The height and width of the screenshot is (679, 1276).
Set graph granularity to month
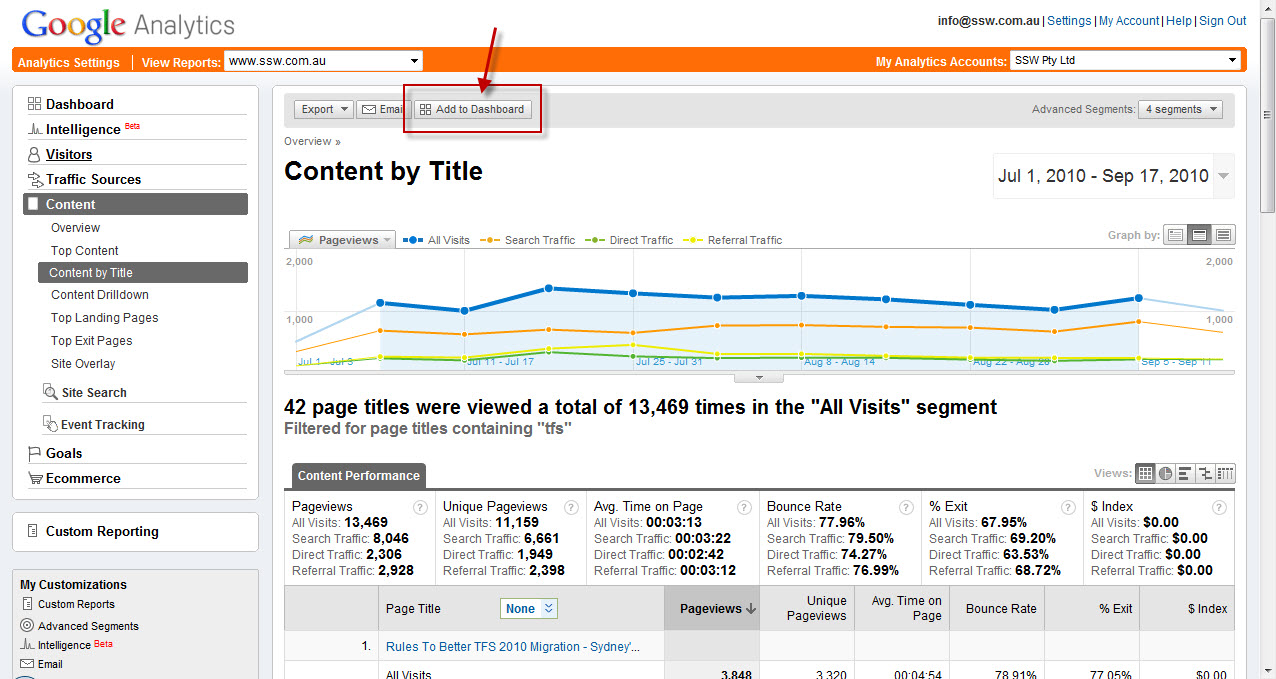1224,235
